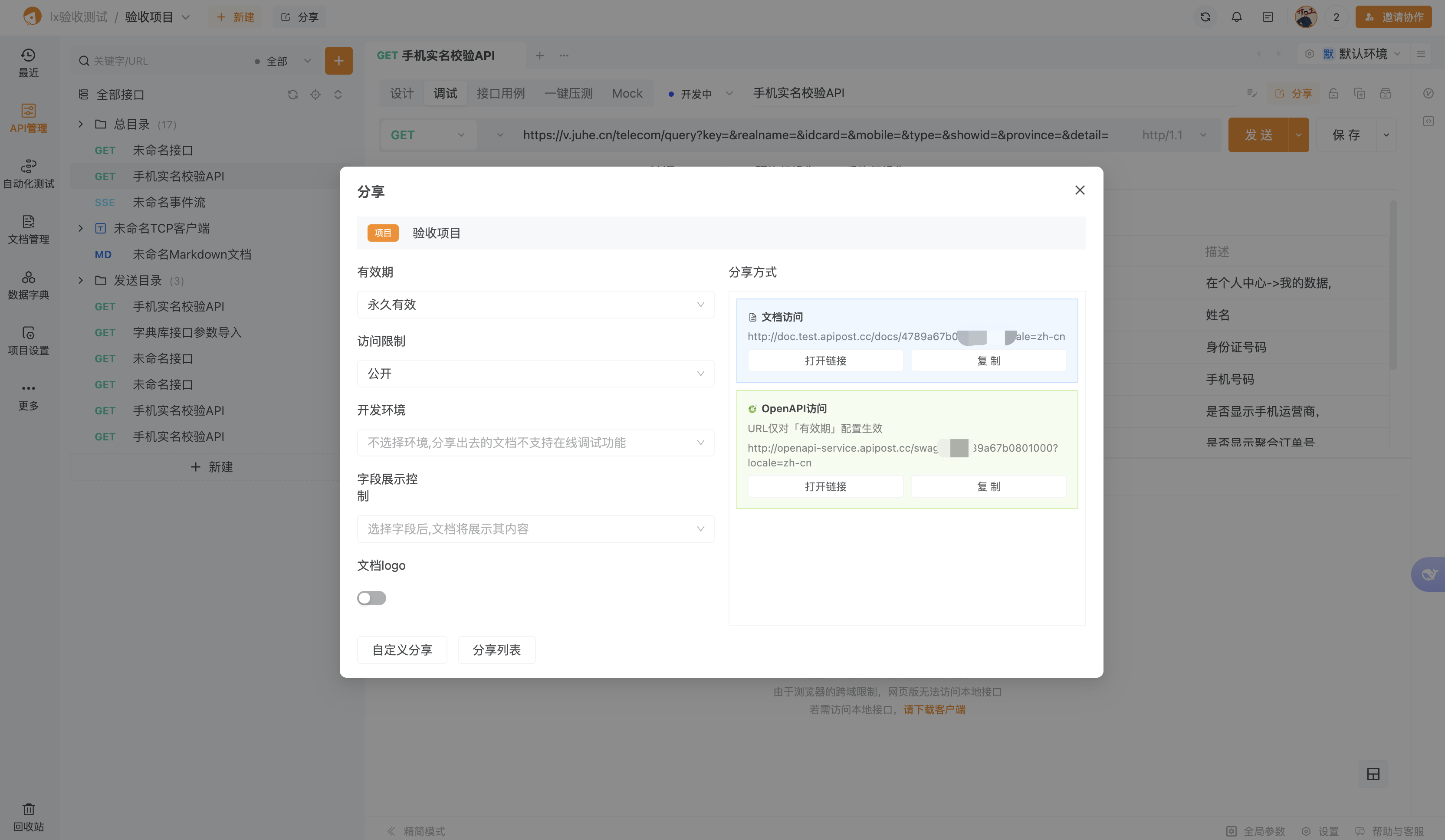Screen dimensions: 1445x840
Task: Click the 保存 save button
Action: coord(1346,135)
